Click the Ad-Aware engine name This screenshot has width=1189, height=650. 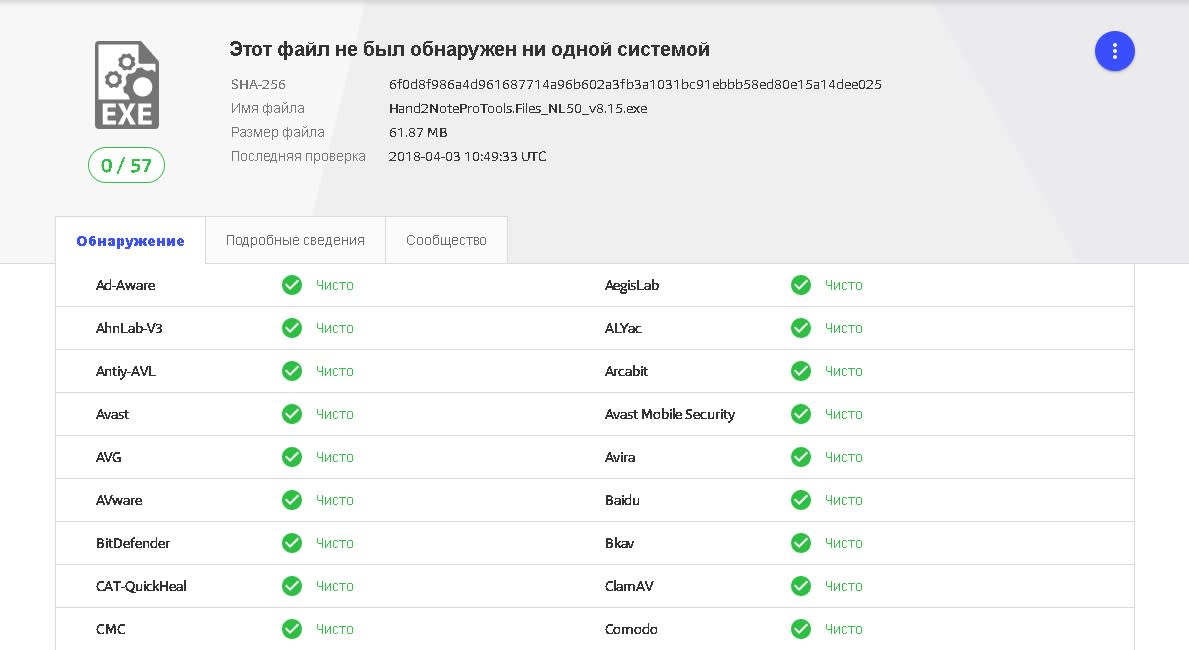coord(126,285)
